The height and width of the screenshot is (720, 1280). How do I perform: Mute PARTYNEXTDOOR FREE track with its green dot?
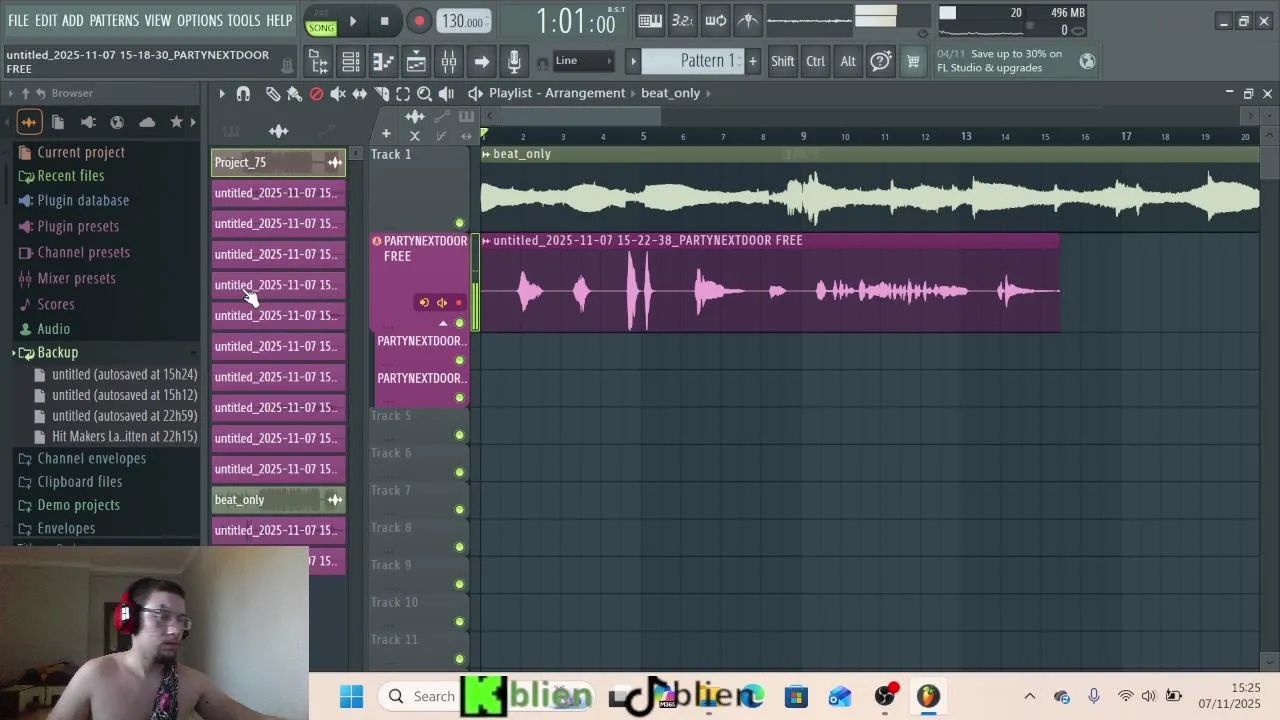[460, 323]
